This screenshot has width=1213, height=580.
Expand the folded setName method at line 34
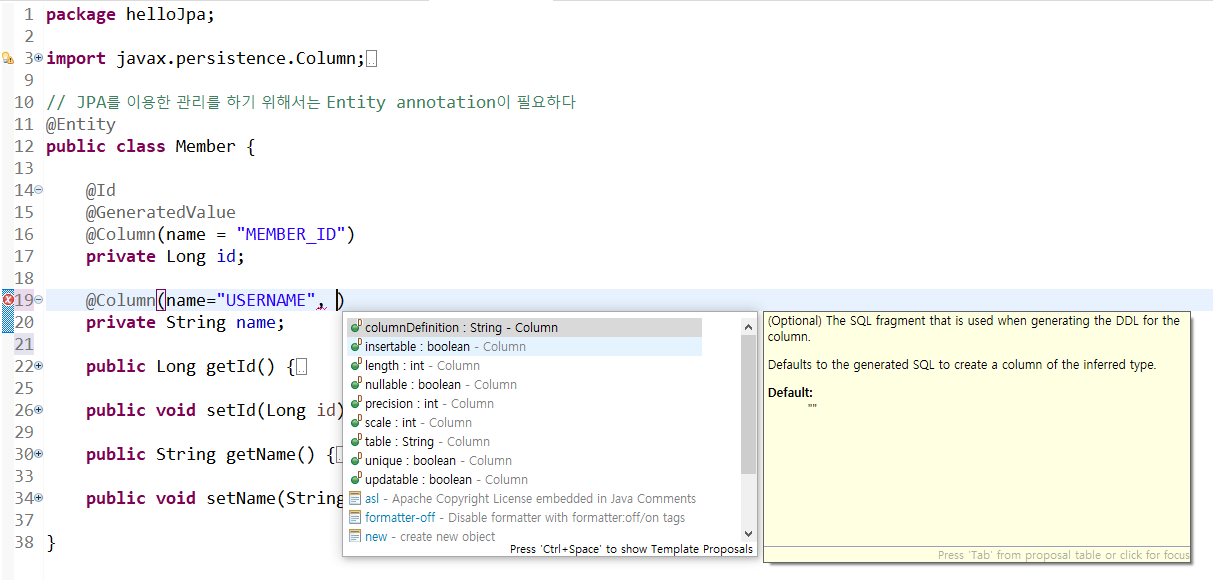39,498
